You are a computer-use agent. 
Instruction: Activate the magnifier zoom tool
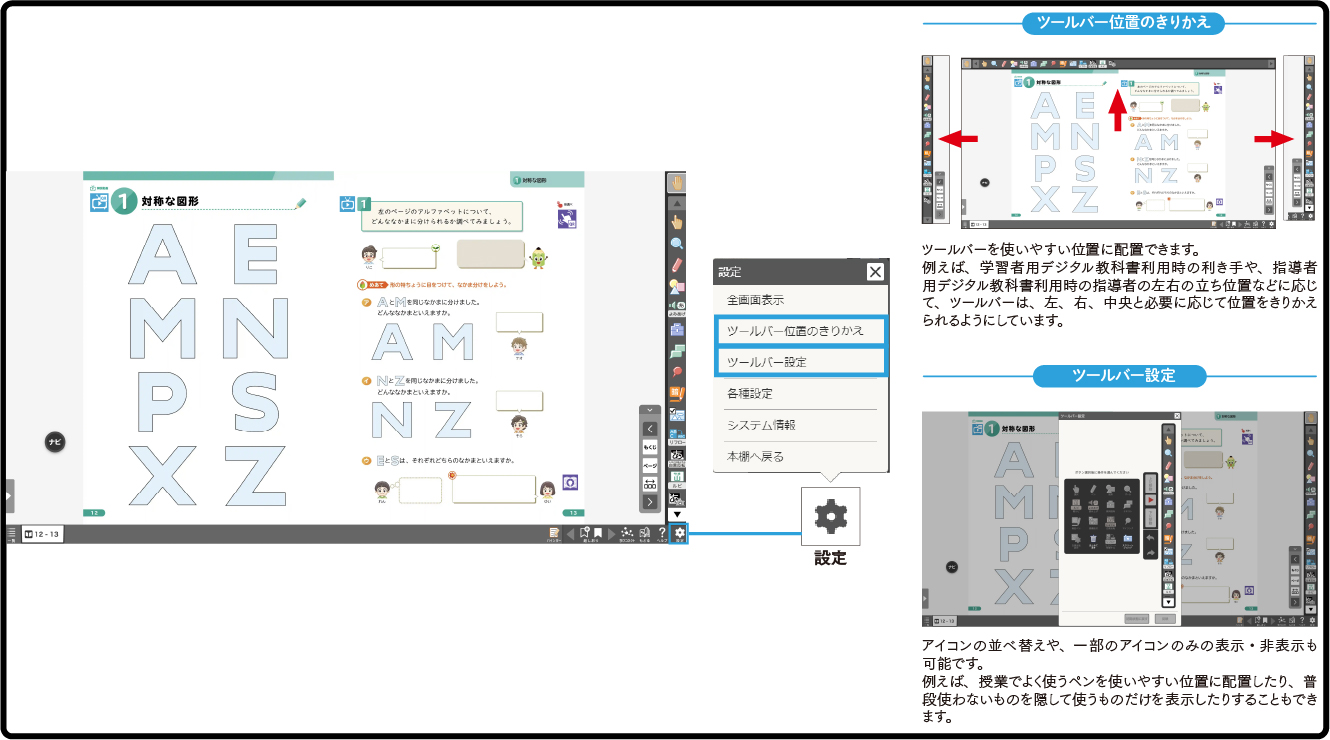677,243
